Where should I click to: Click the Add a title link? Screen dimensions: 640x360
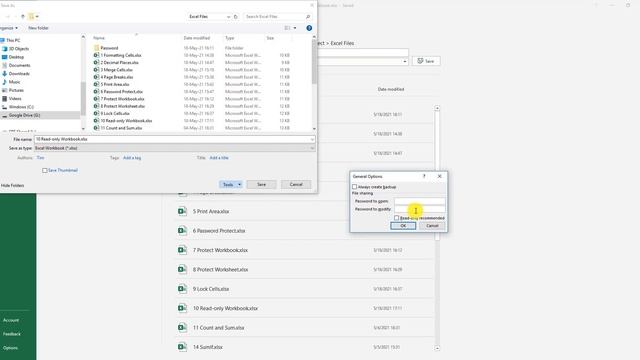click(x=219, y=158)
